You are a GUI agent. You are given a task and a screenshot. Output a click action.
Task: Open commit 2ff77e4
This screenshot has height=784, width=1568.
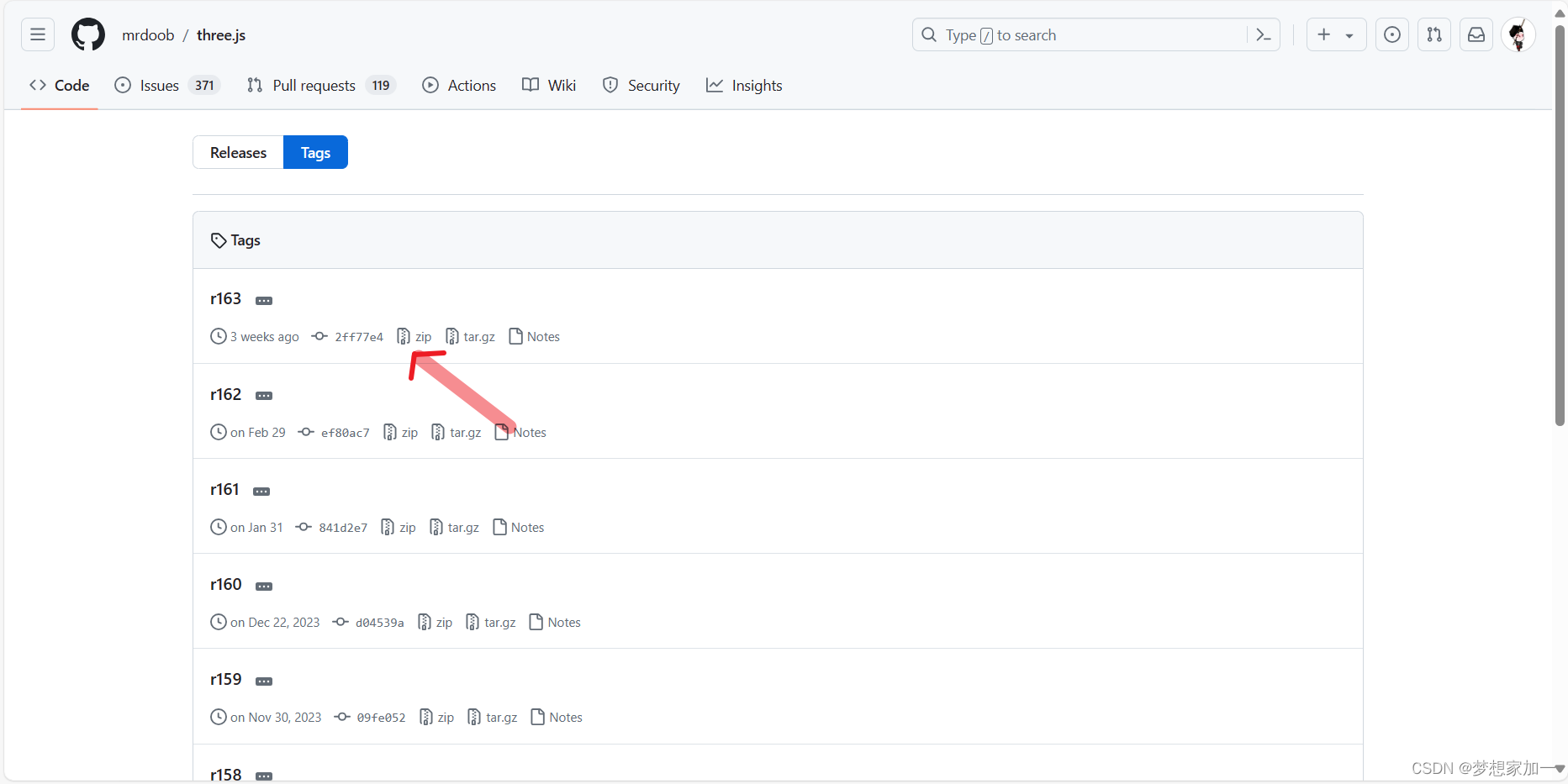click(347, 337)
